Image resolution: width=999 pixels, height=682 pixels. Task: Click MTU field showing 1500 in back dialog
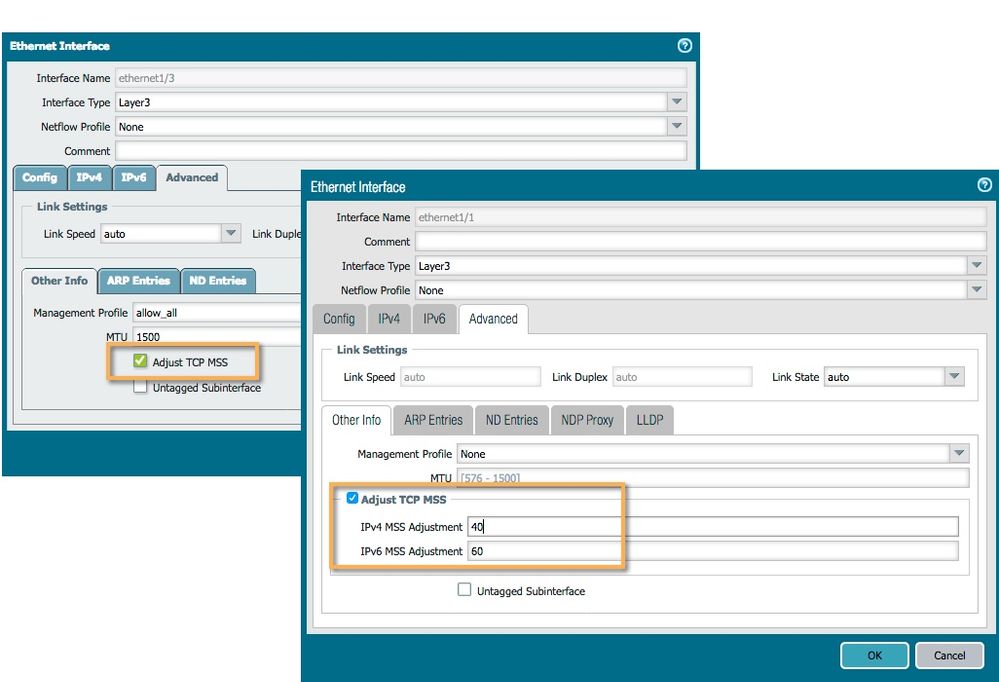click(x=217, y=337)
